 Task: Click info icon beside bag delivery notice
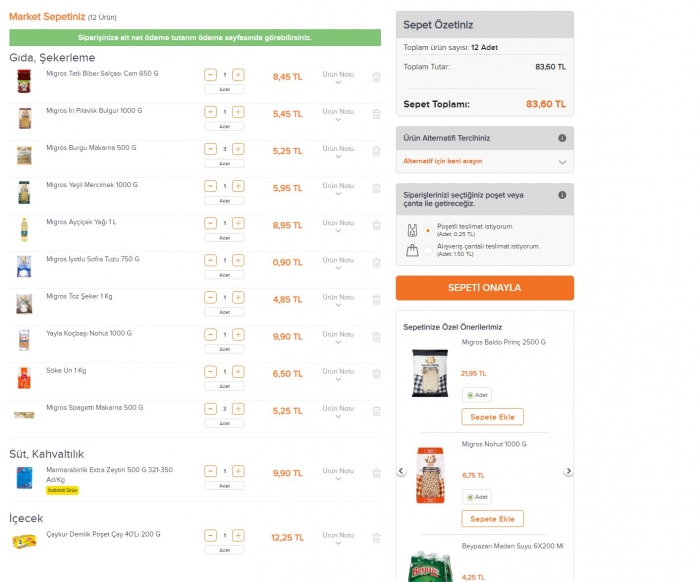(x=562, y=195)
